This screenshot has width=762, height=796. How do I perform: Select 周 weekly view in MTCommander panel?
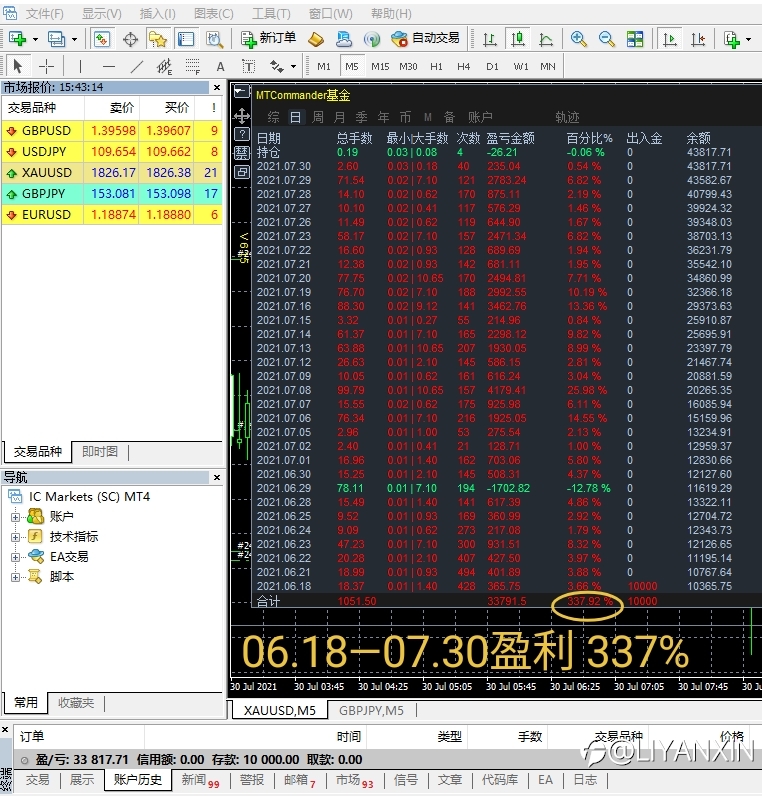point(318,117)
